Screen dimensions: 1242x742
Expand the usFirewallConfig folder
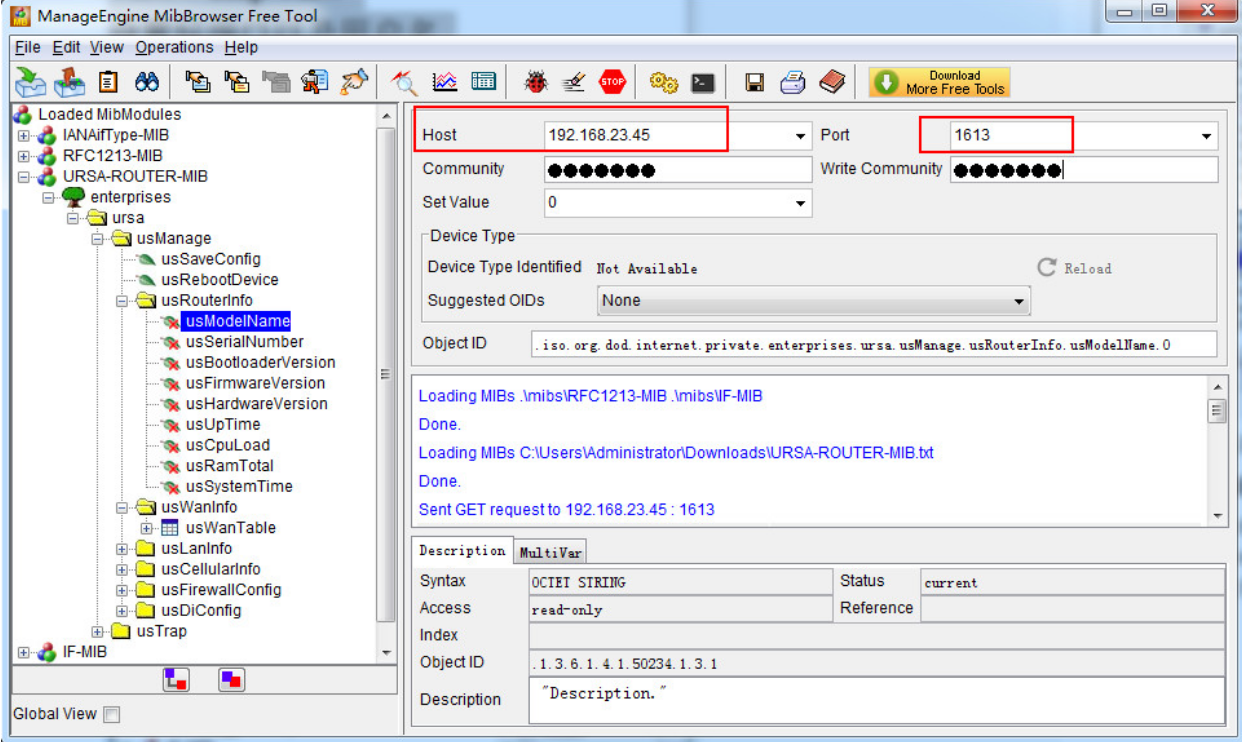pos(122,590)
